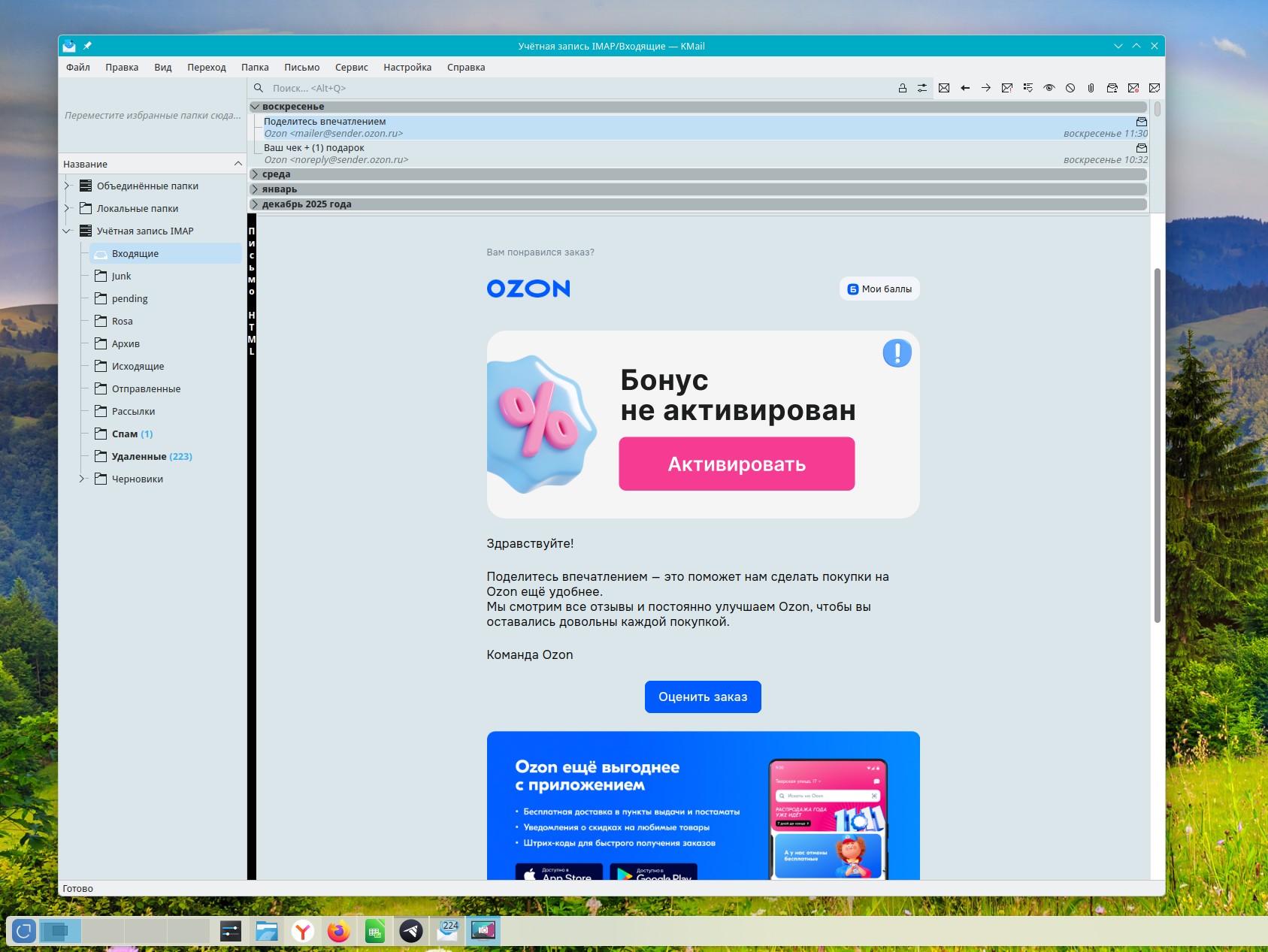Click the pin icon in KMail title bar
This screenshot has width=1268, height=952.
[87, 46]
